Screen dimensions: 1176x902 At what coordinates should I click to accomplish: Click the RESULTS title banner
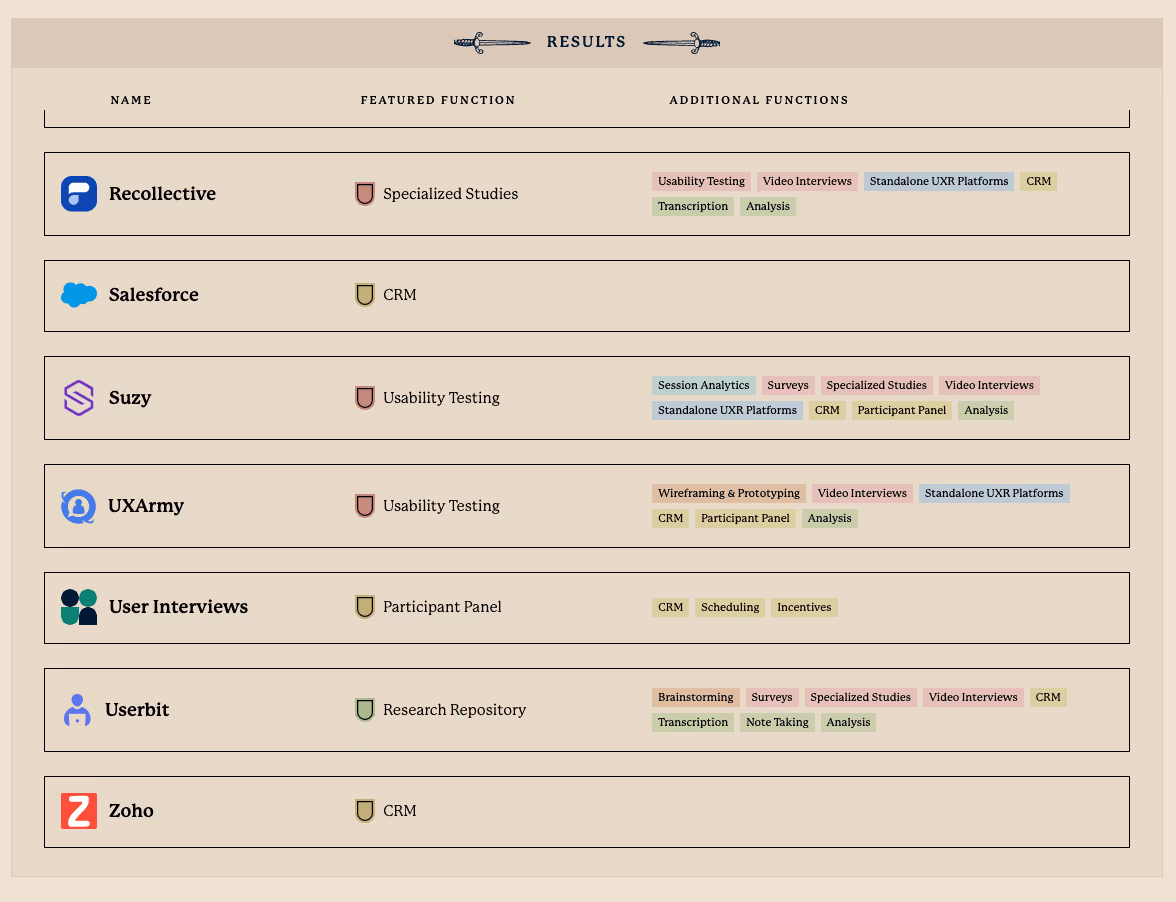coord(586,42)
